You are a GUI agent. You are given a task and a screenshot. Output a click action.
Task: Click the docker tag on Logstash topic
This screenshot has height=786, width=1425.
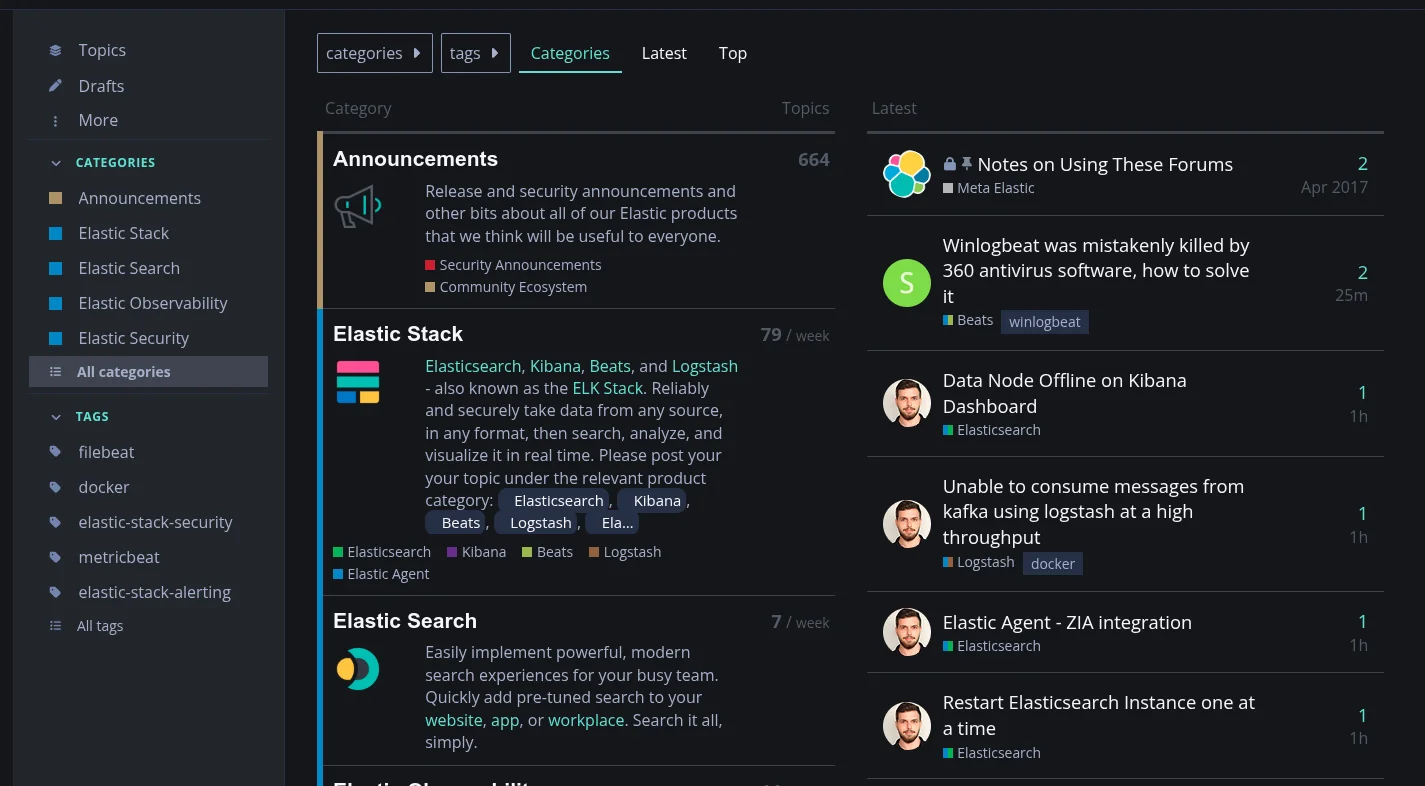(x=1053, y=564)
